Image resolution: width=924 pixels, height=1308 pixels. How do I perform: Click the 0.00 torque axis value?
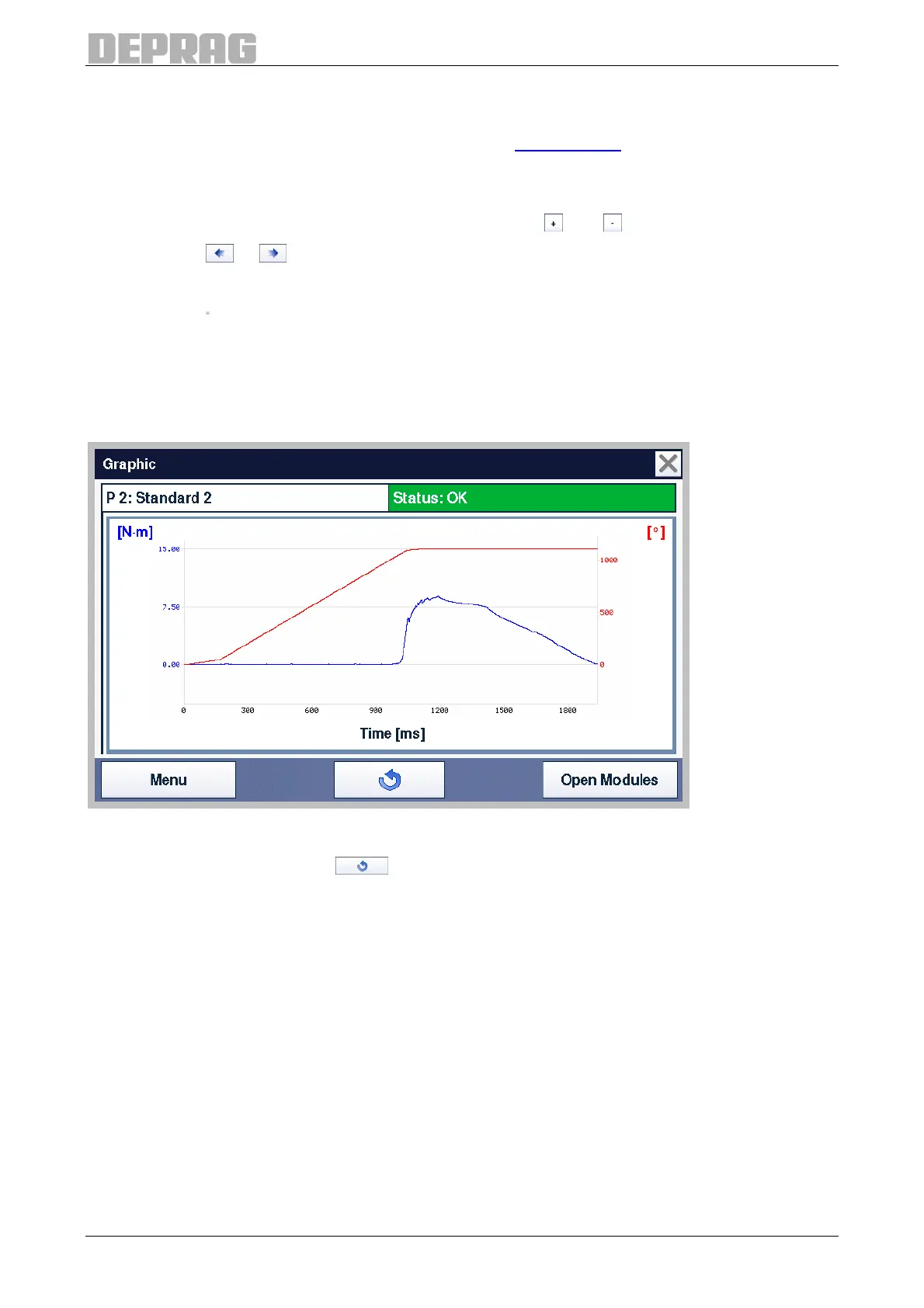tap(171, 664)
